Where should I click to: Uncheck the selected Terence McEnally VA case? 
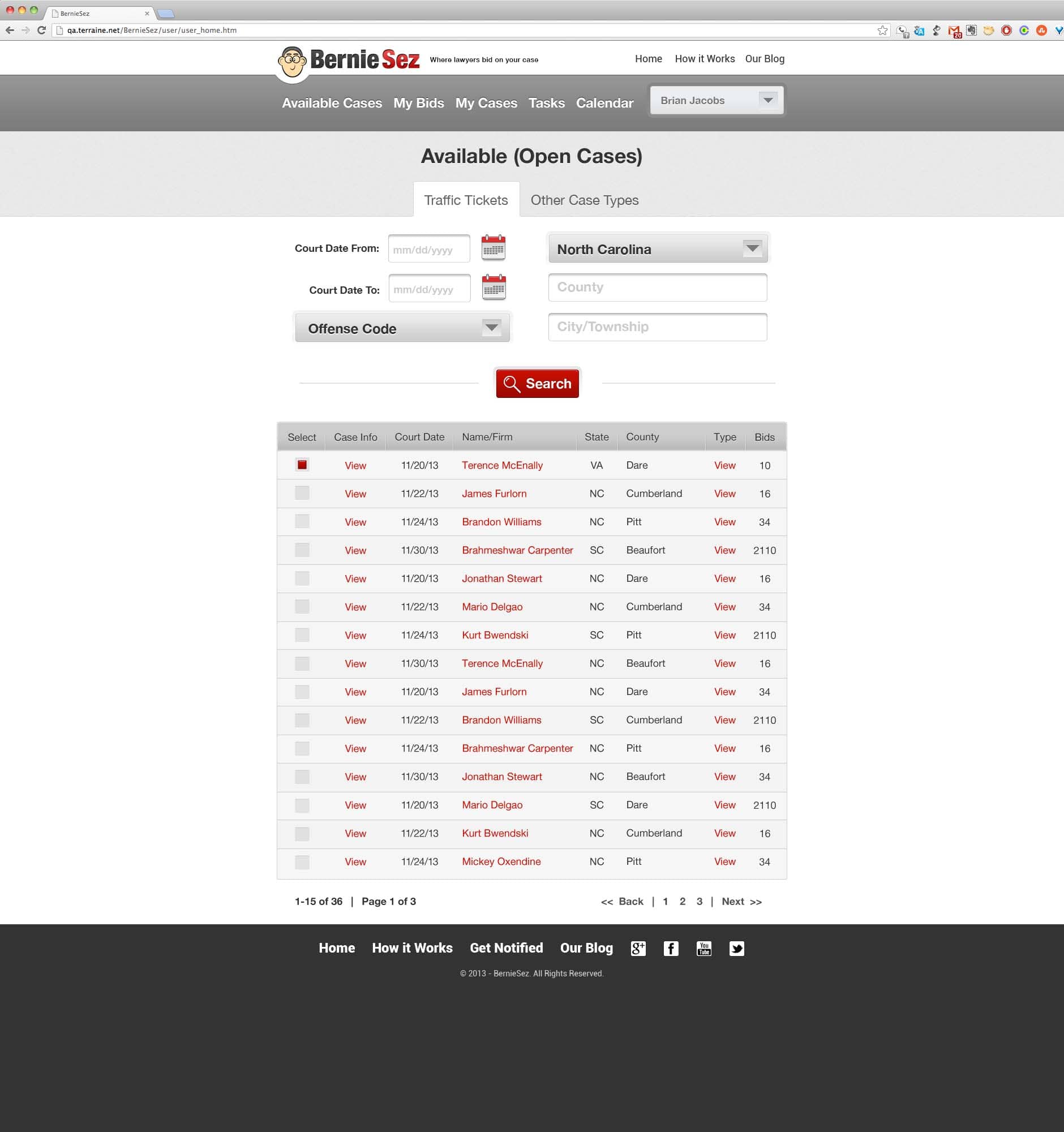[x=302, y=465]
